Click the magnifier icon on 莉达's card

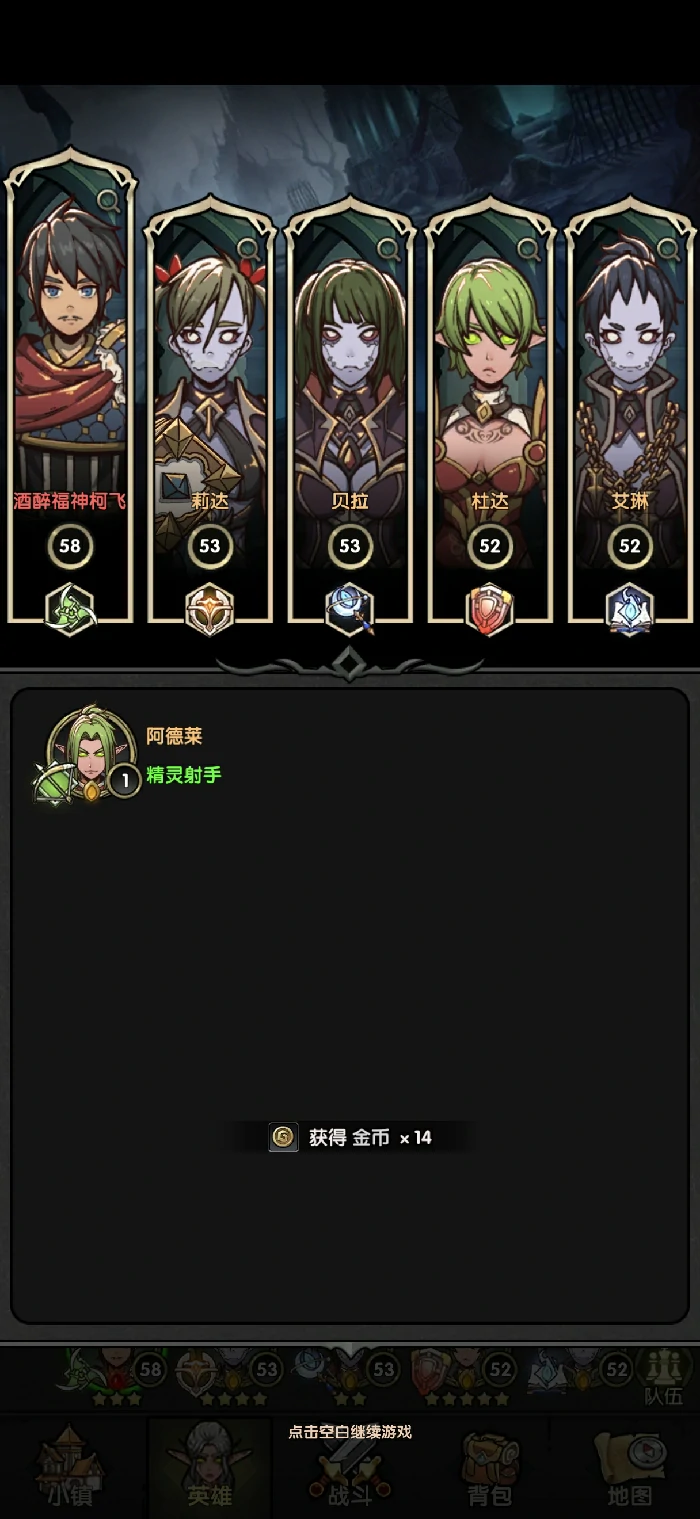pos(248,248)
